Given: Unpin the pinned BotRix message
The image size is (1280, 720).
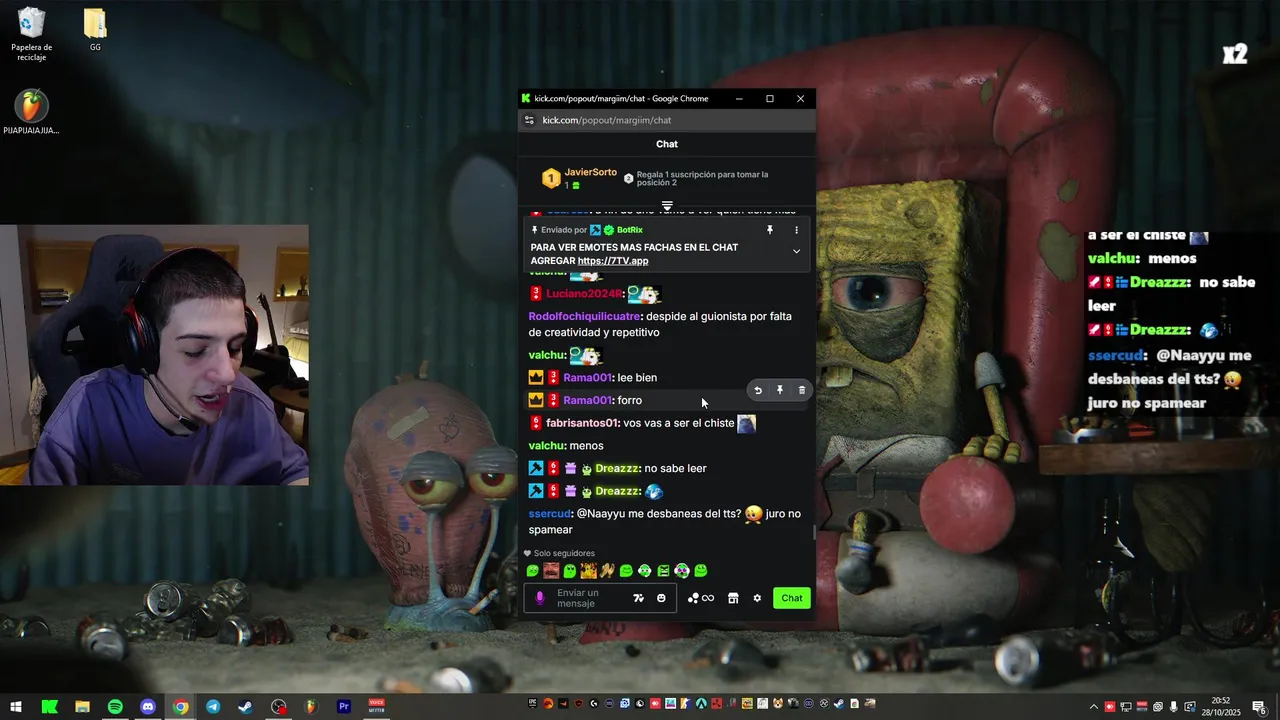Looking at the screenshot, I should tap(769, 230).
